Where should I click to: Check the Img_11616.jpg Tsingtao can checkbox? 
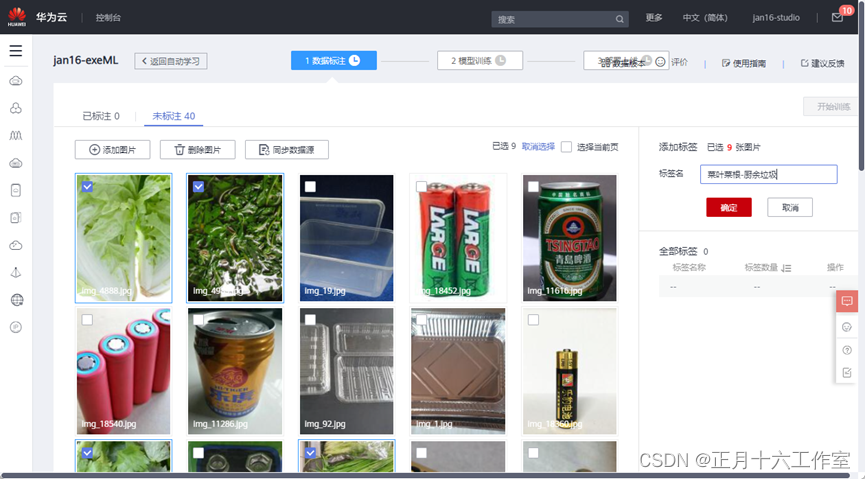[x=533, y=187]
